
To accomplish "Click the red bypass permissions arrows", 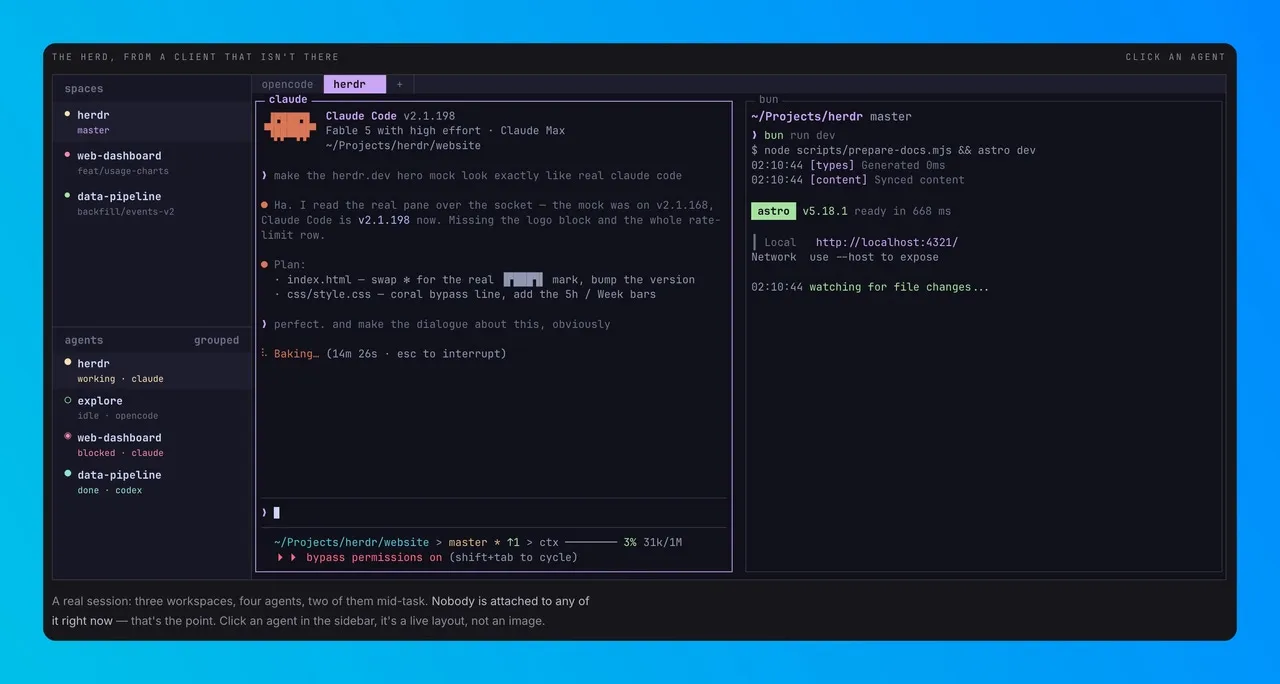I will click(x=287, y=558).
